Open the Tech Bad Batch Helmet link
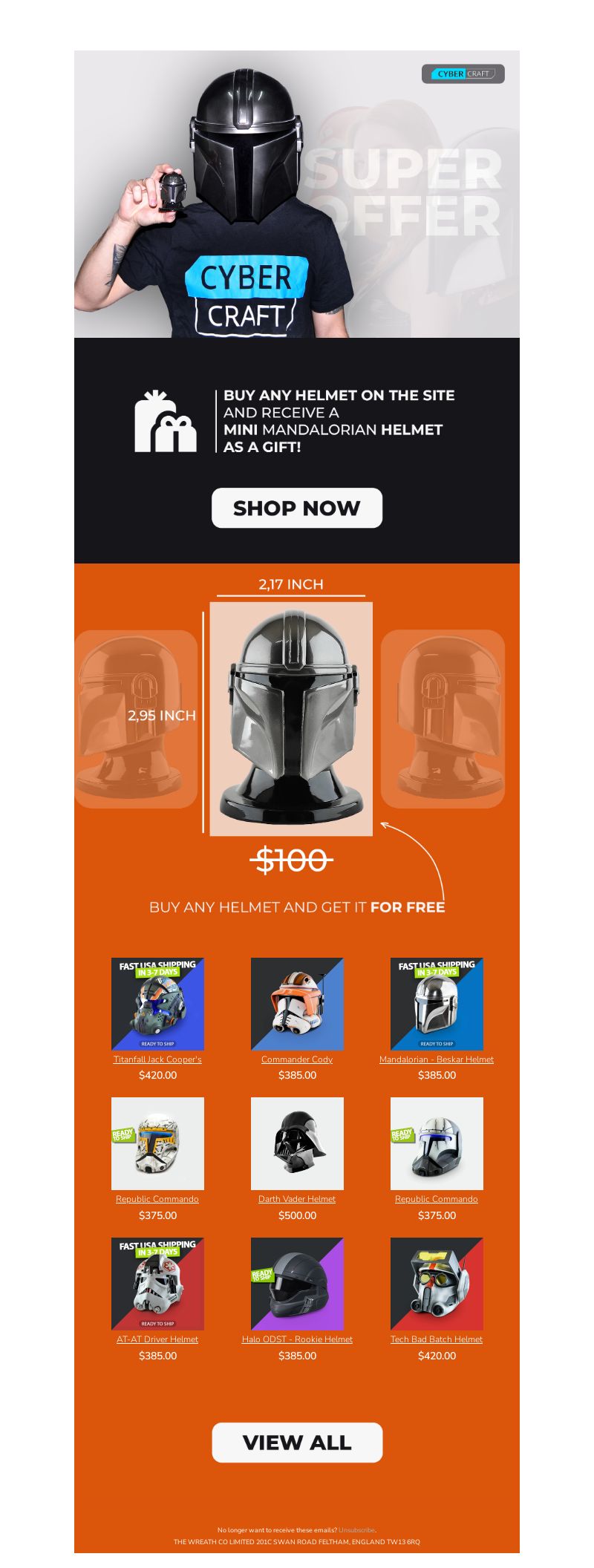This screenshot has height=1568, width=594. (437, 1339)
